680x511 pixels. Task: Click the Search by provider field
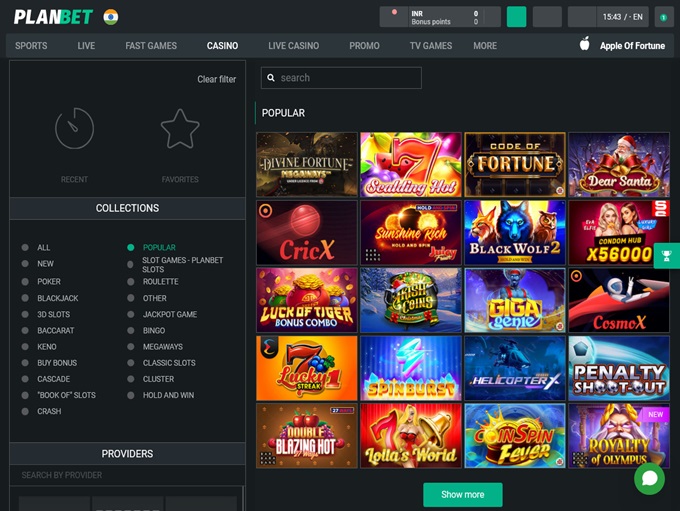[x=126, y=475]
